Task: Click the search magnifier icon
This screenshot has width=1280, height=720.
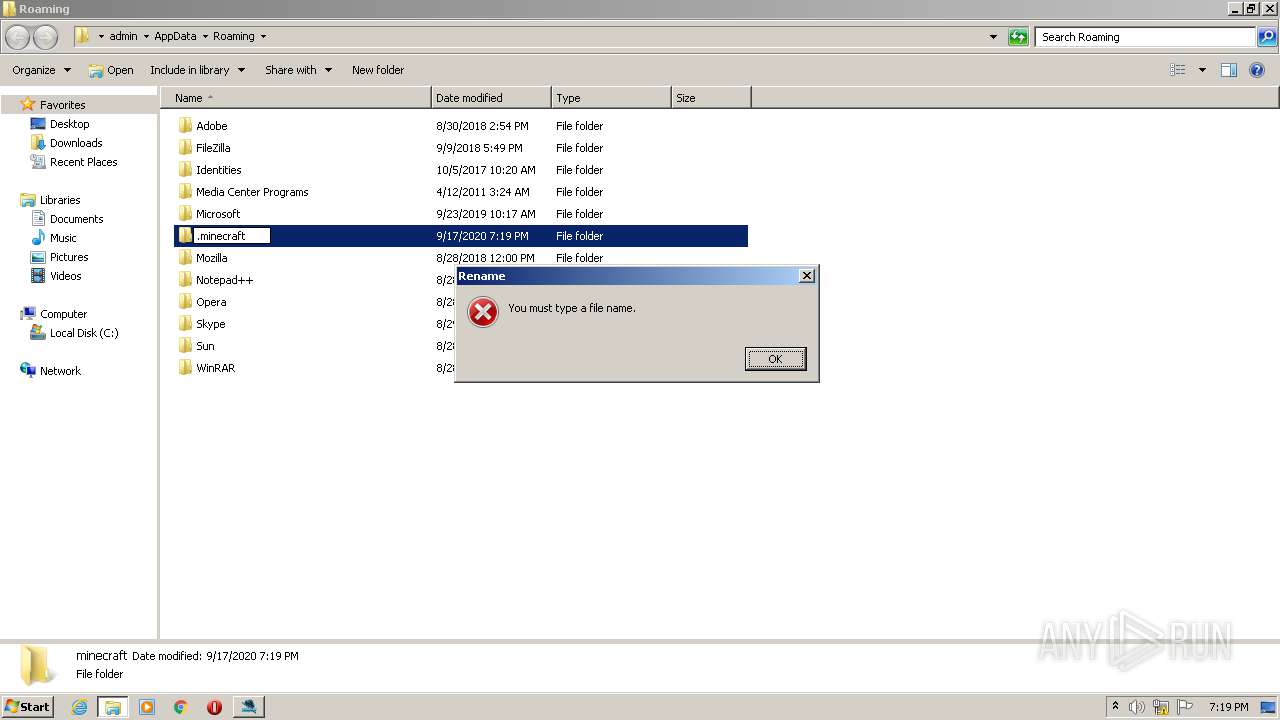Action: coord(1267,37)
